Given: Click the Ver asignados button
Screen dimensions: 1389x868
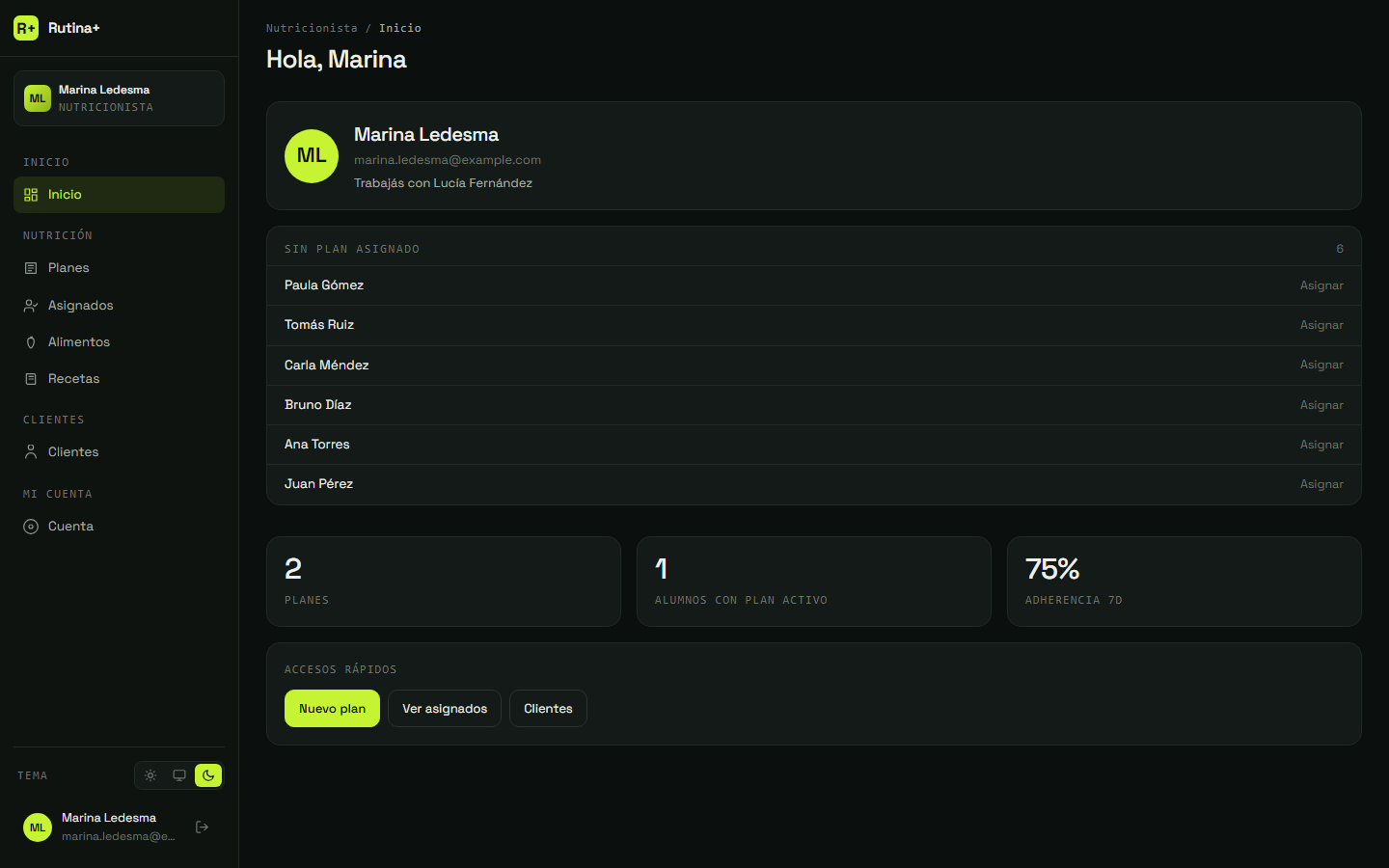Looking at the screenshot, I should coord(445,709).
